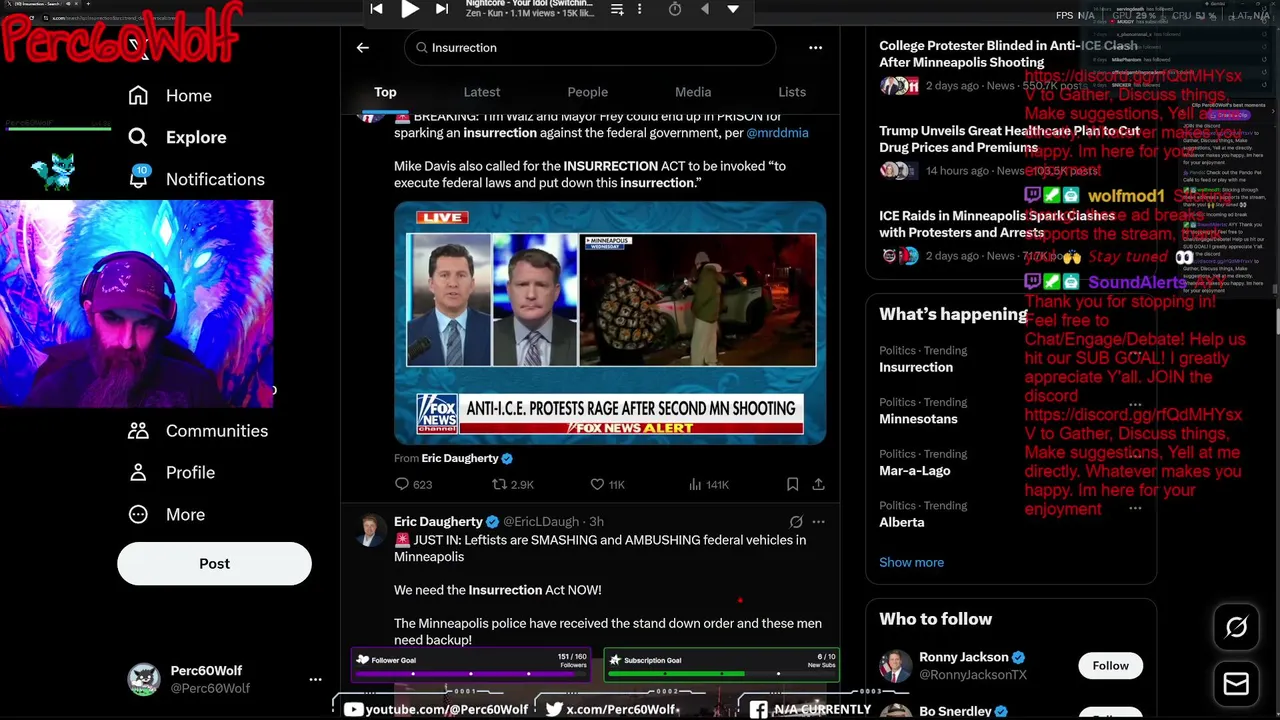
Task: Click the x.com/Perc60Wolf overlay Twitter icon
Action: click(554, 710)
